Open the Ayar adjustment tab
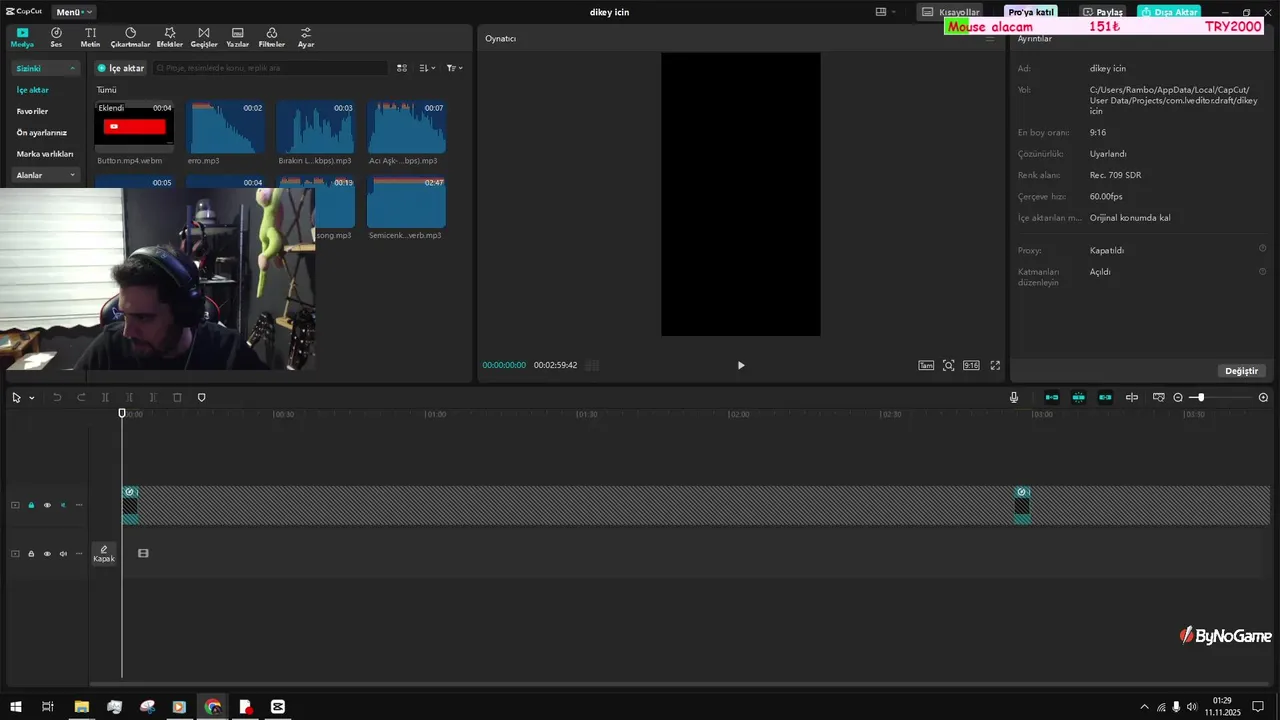Screen dimensions: 1280x720 coord(306,38)
